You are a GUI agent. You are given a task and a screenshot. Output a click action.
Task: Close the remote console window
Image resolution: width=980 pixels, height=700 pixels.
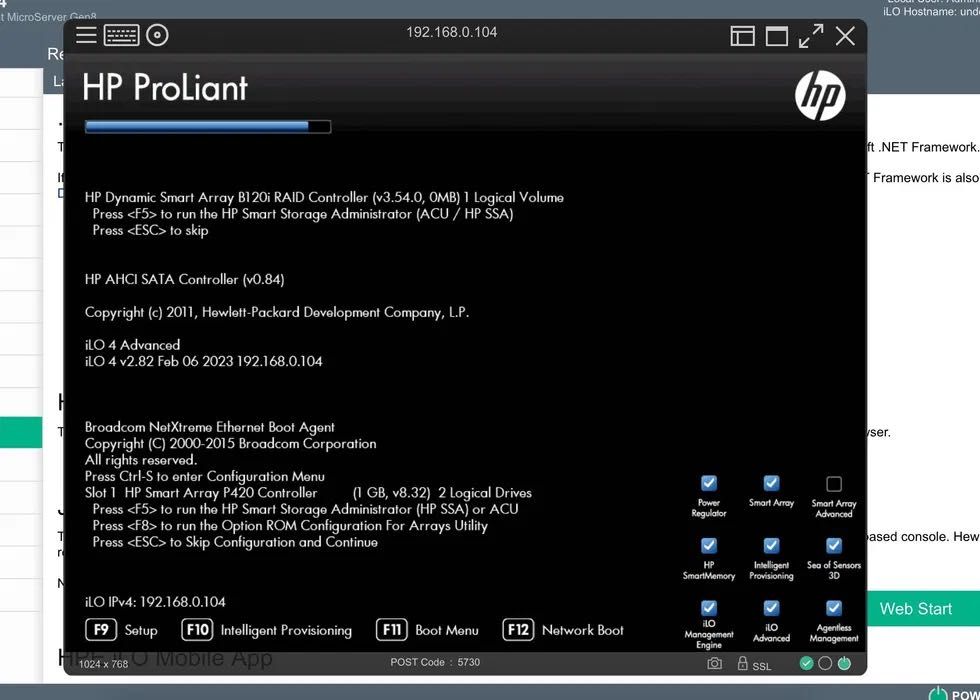845,36
